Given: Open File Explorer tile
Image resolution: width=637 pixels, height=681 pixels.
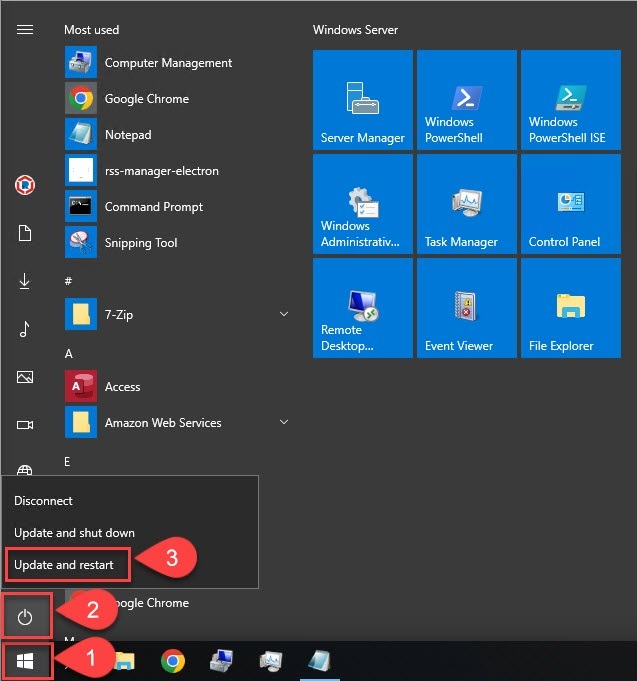Looking at the screenshot, I should click(x=570, y=308).
